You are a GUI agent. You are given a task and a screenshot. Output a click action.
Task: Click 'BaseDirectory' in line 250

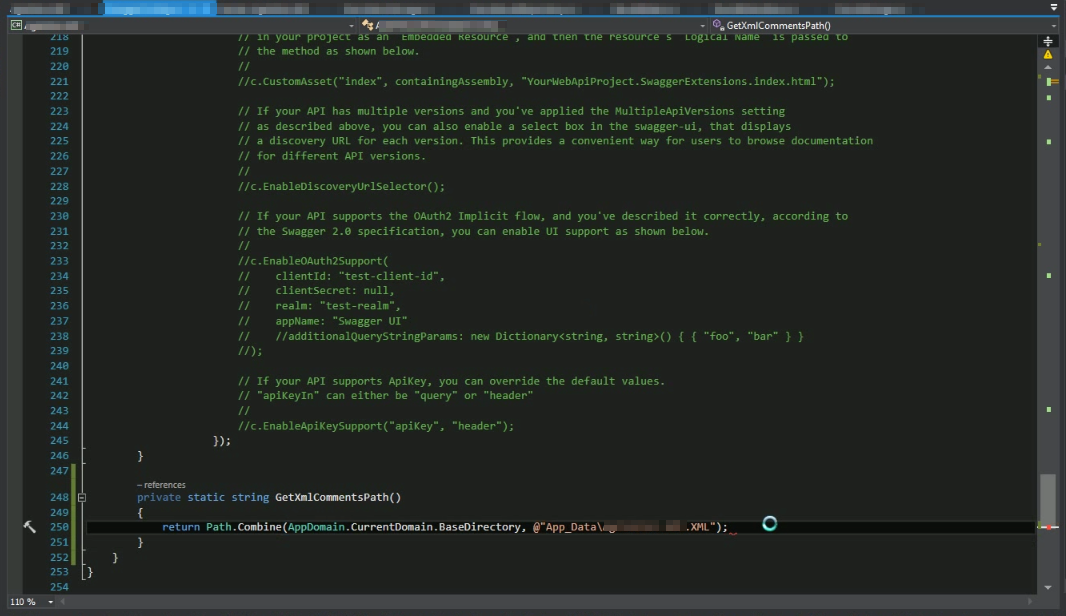pyautogui.click(x=480, y=527)
